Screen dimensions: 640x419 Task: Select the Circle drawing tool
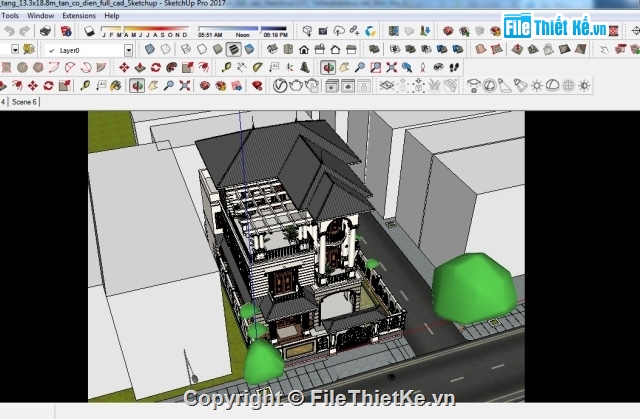[22, 67]
